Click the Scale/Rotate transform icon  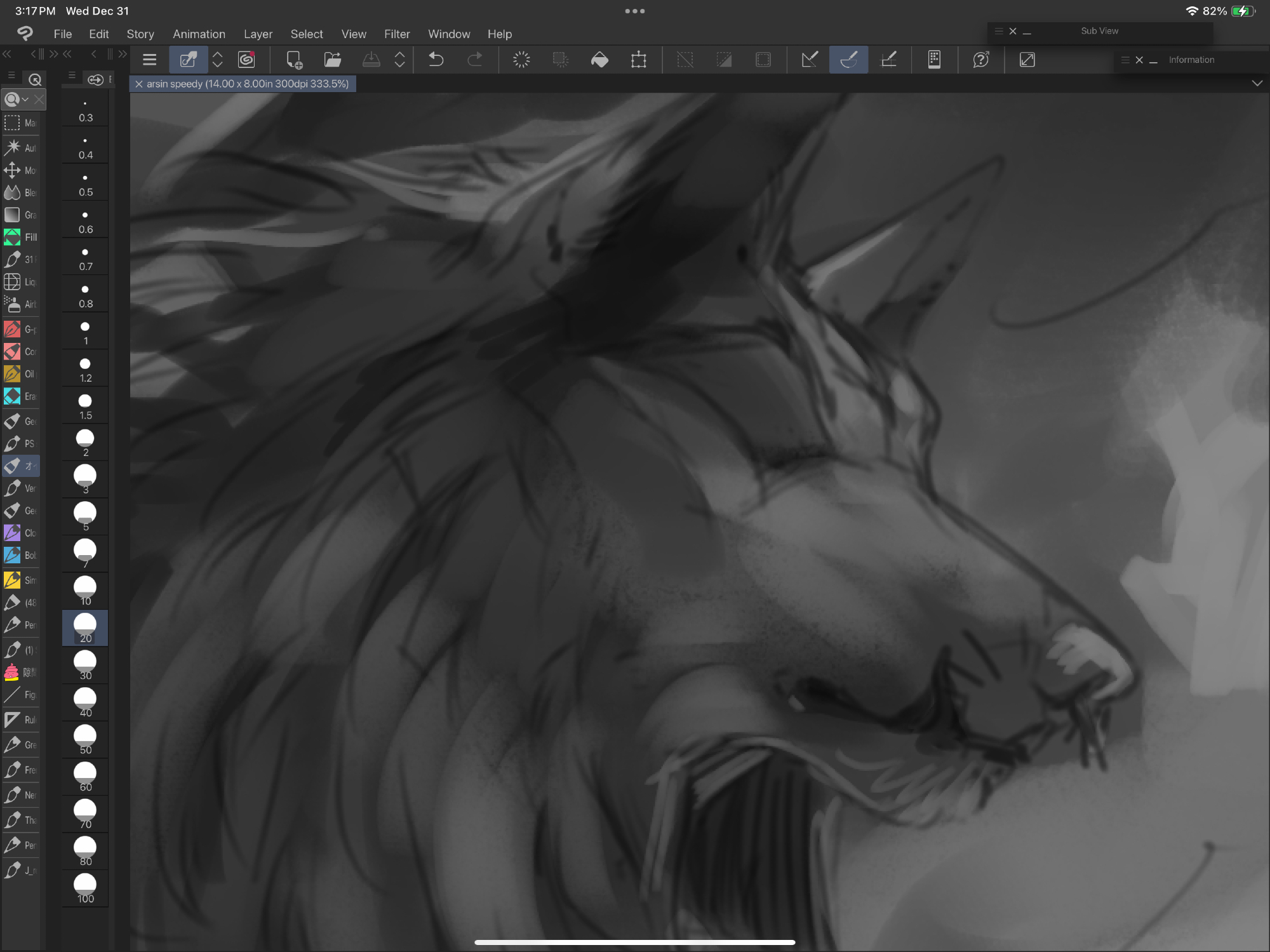click(639, 60)
